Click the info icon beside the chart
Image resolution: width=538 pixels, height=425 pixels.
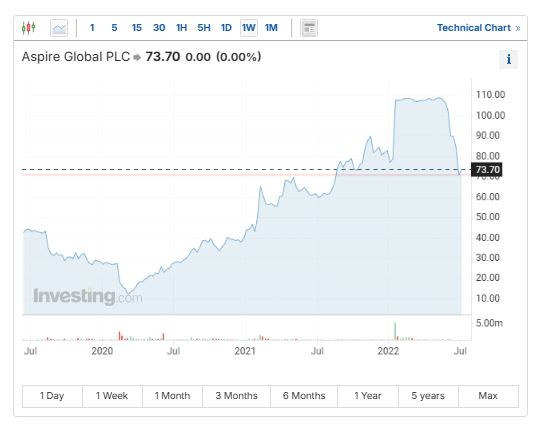tap(508, 59)
